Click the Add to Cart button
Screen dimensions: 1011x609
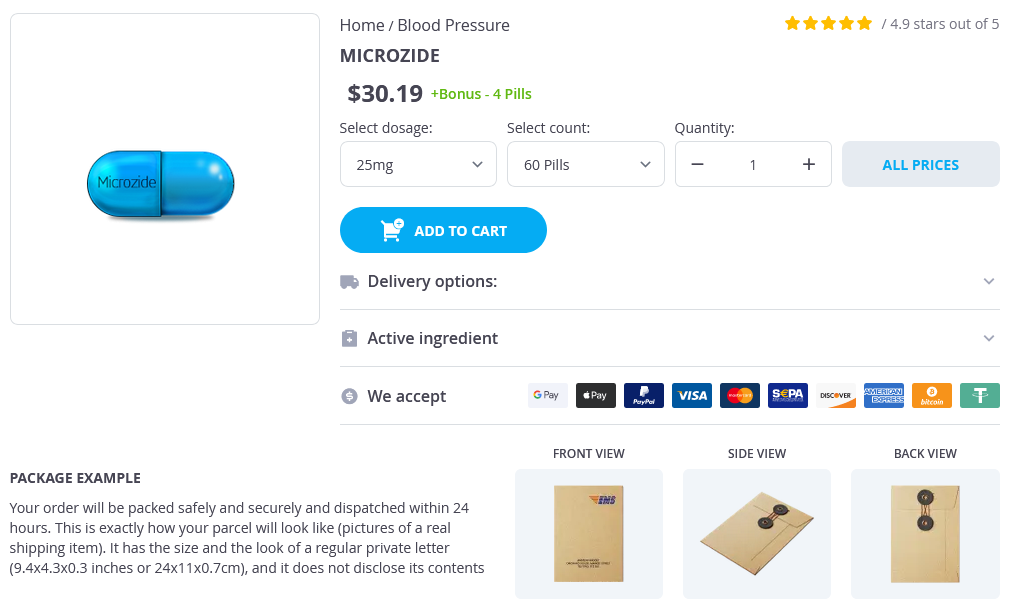pos(443,231)
